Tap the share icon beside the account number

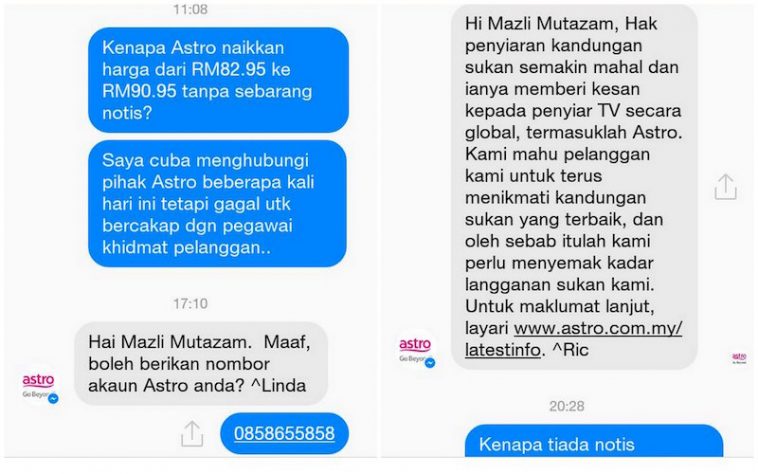click(x=192, y=433)
